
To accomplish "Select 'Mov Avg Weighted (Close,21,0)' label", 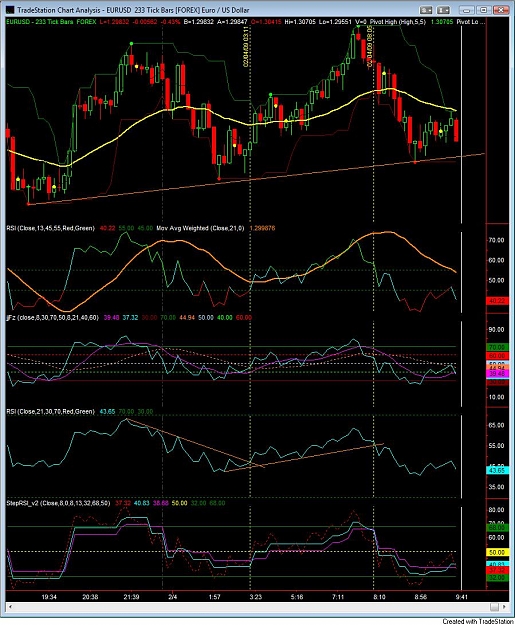I will pyautogui.click(x=200, y=228).
